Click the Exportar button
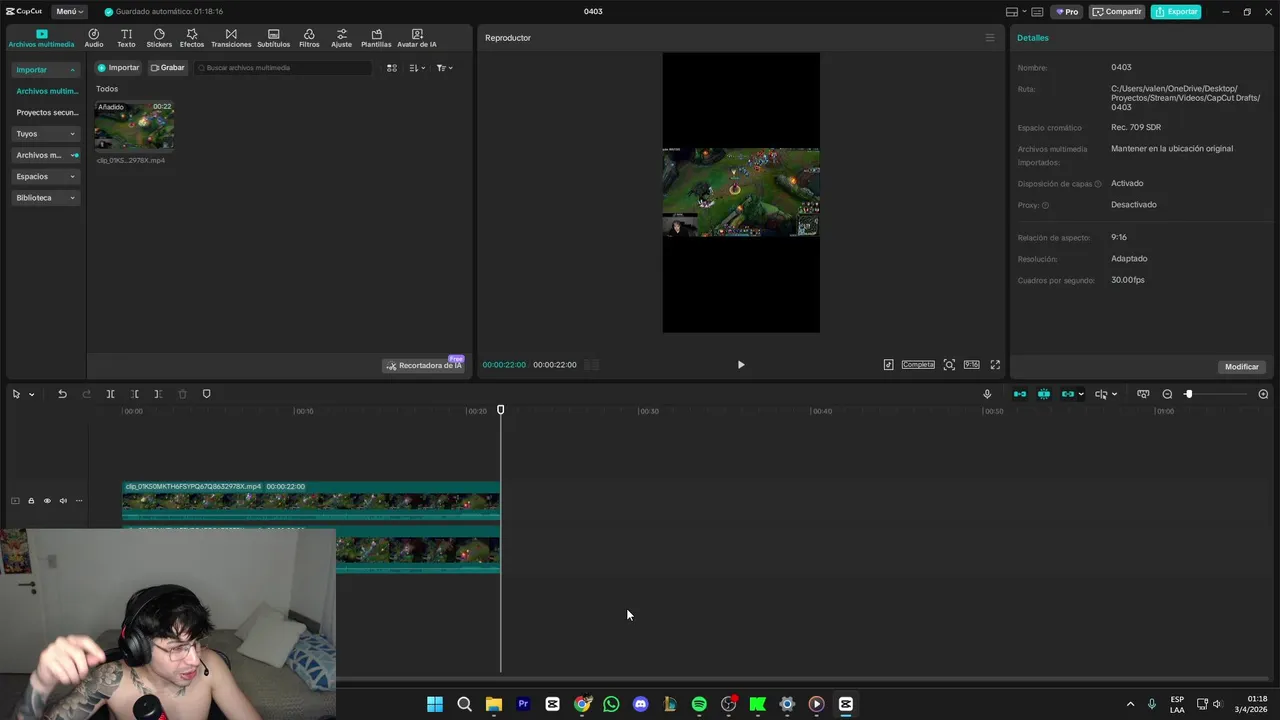The height and width of the screenshot is (720, 1280). [1176, 12]
